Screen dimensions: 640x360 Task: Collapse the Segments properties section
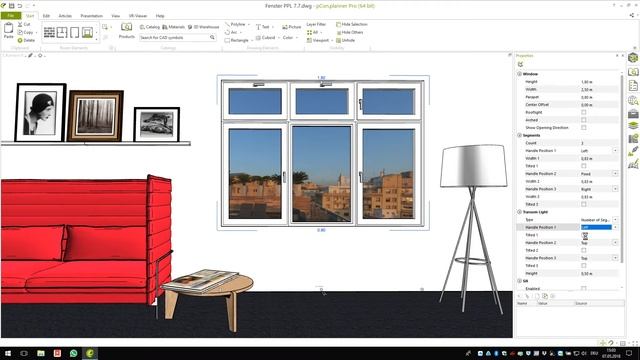(x=520, y=135)
